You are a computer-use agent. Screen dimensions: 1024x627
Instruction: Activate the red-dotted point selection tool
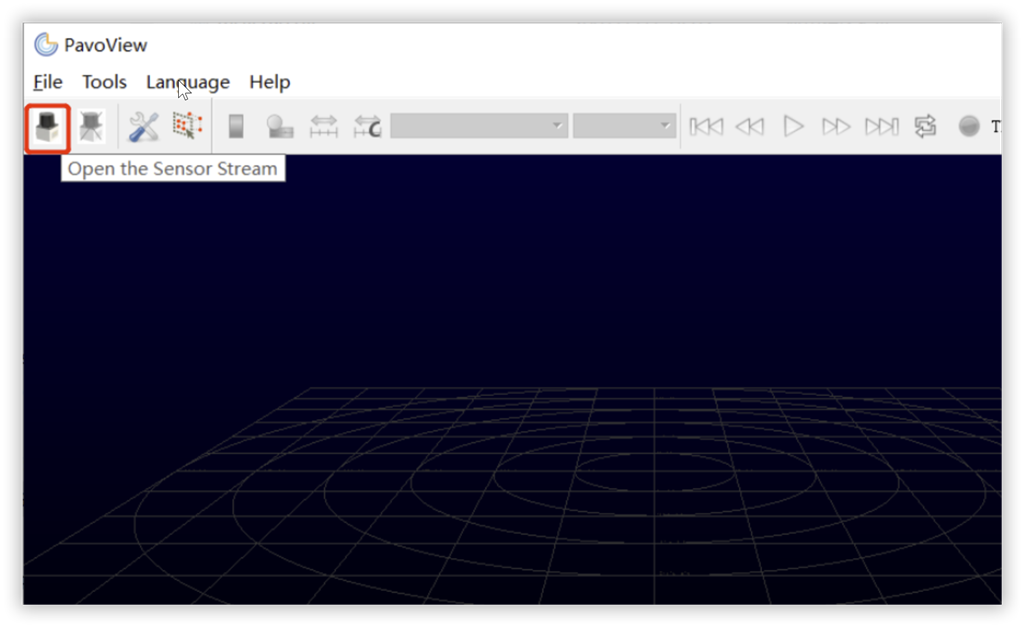pos(187,126)
